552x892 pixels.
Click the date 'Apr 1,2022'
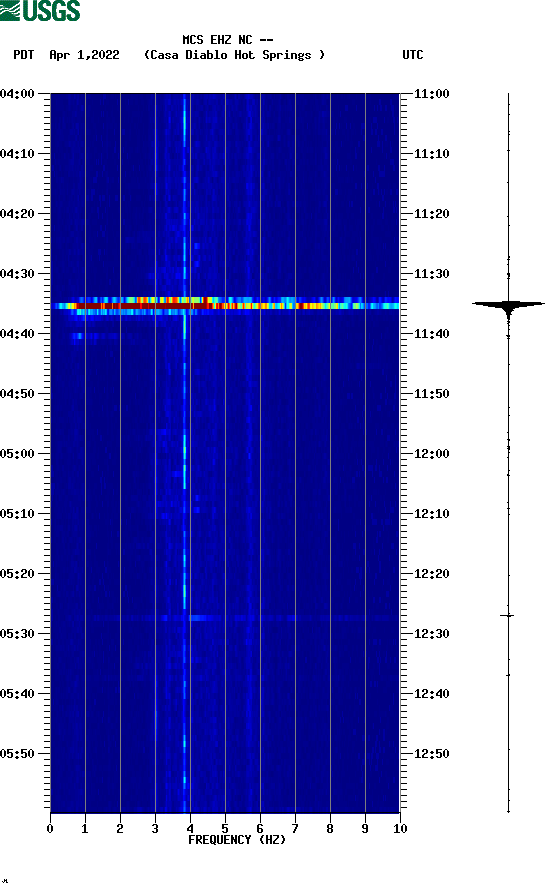coord(84,55)
